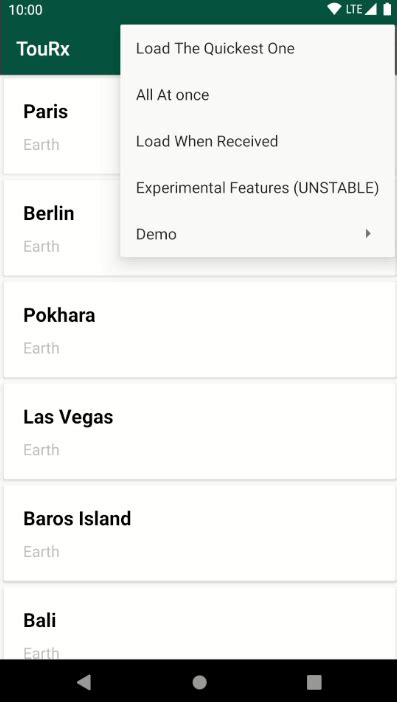Tap the Wi-Fi status icon
The image size is (397, 702).
pyautogui.click(x=334, y=9)
